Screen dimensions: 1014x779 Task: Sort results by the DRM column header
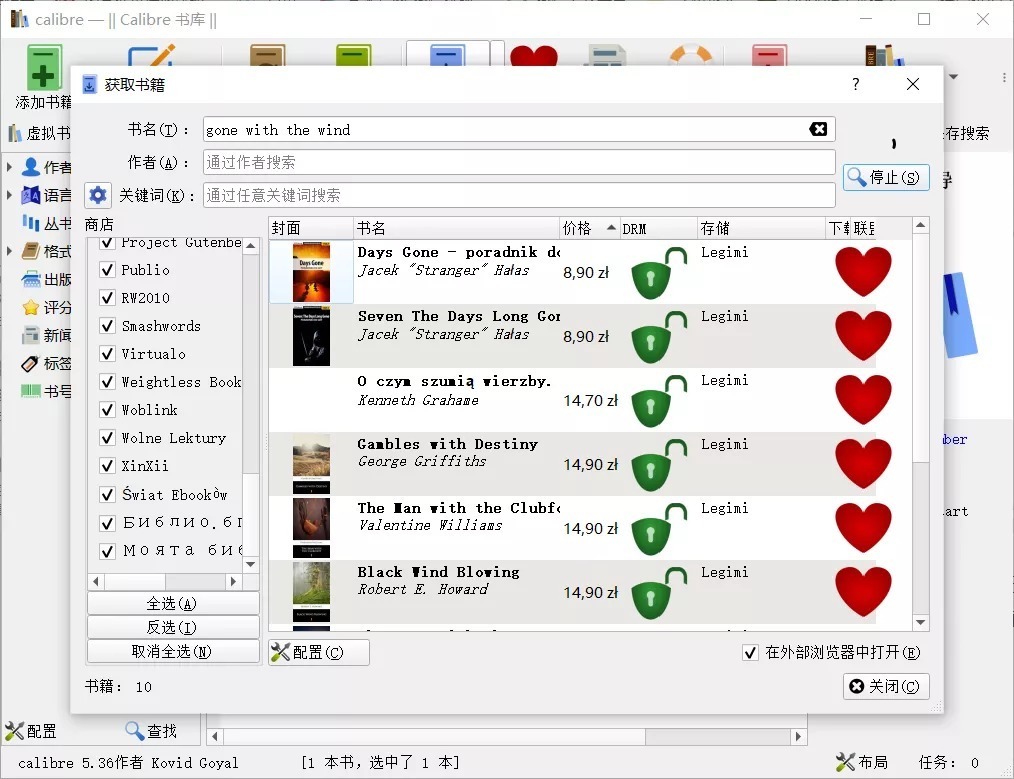pos(658,228)
